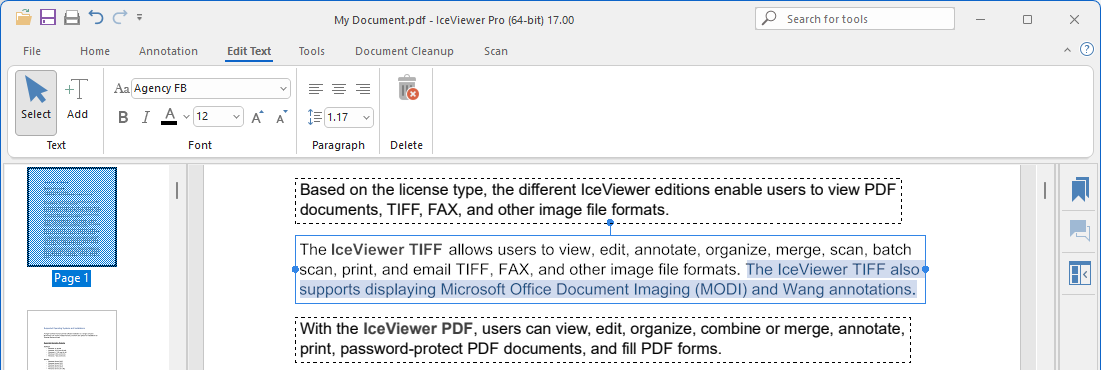
Task: Switch to the Annotation tab
Action: pos(169,51)
